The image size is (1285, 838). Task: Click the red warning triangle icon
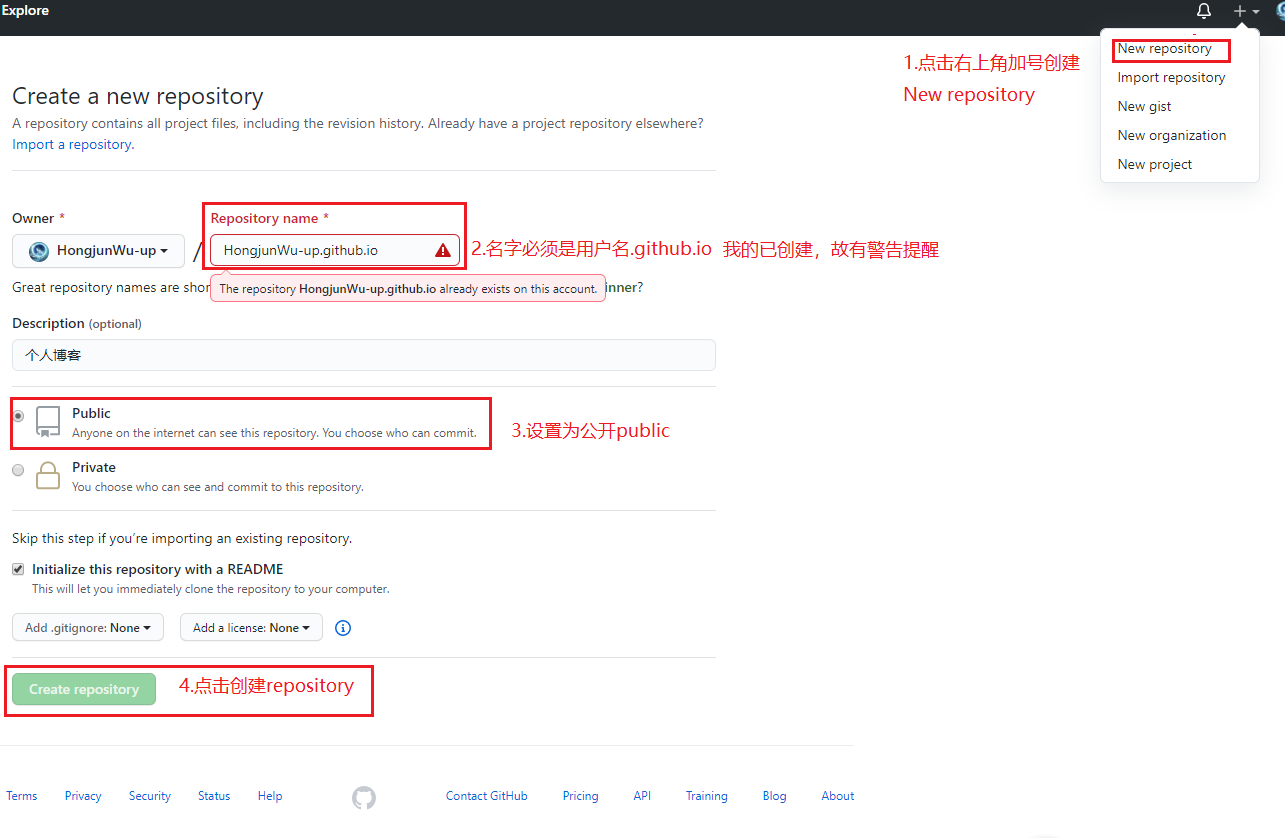pos(443,250)
